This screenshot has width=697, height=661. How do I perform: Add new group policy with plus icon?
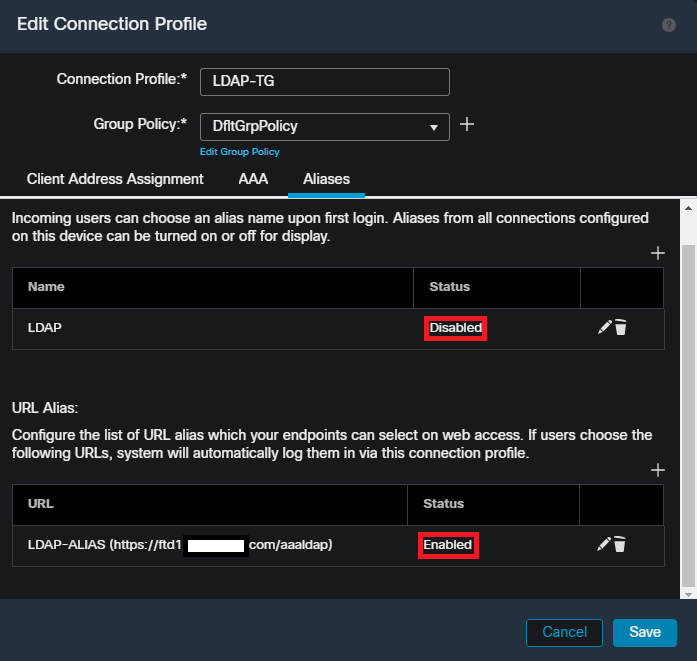tap(466, 125)
